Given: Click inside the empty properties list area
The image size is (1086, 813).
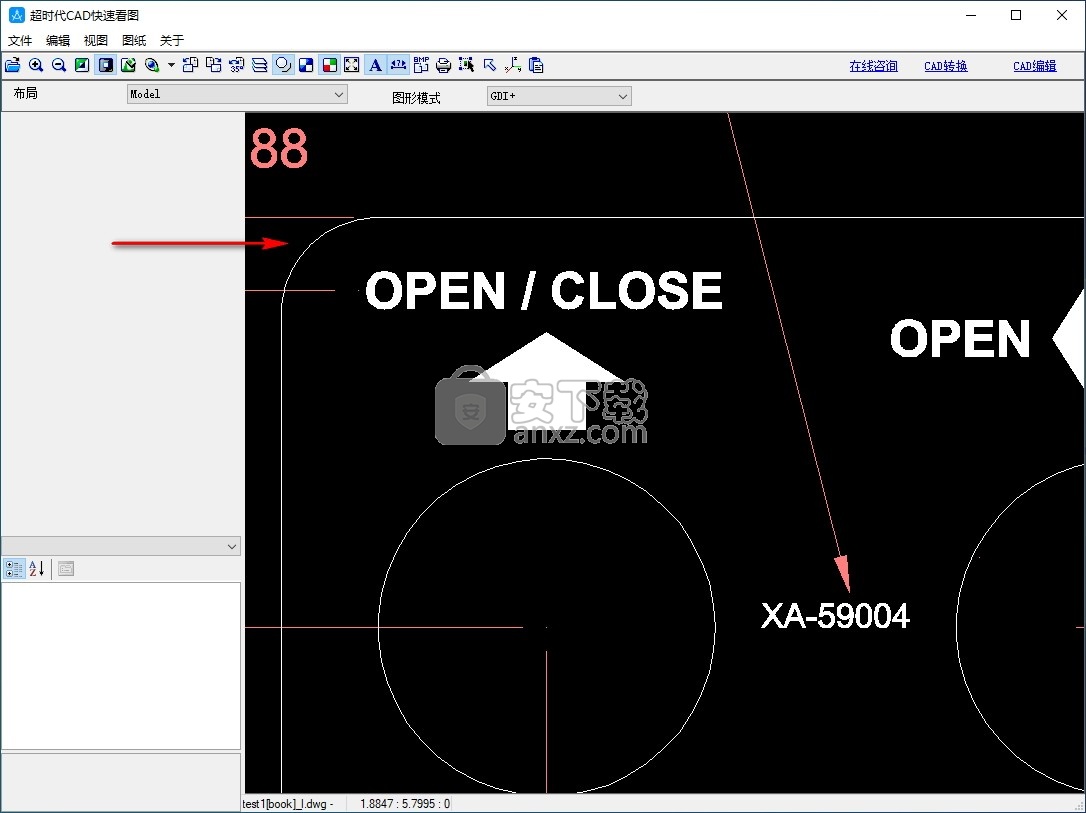Looking at the screenshot, I should [x=121, y=665].
